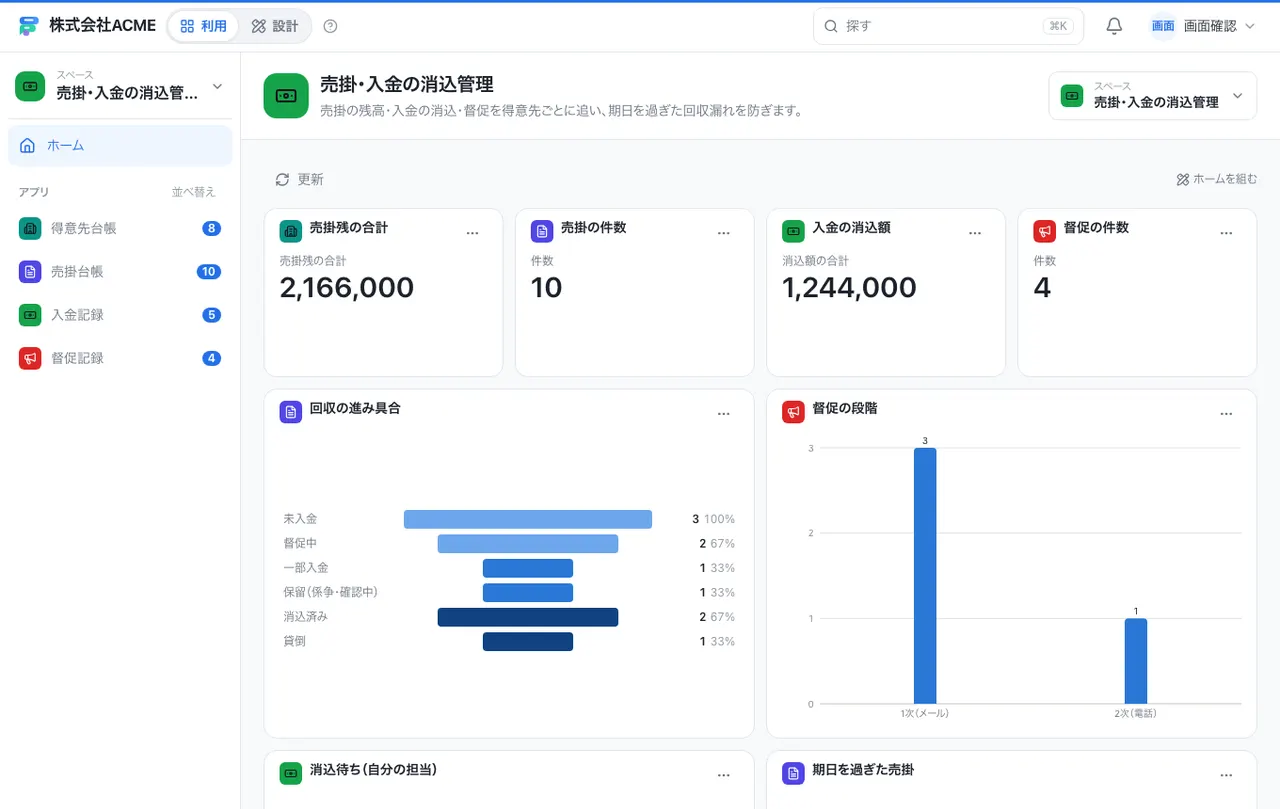Open the 画面確認 user menu
Screen dimensions: 1280x809
(1203, 26)
